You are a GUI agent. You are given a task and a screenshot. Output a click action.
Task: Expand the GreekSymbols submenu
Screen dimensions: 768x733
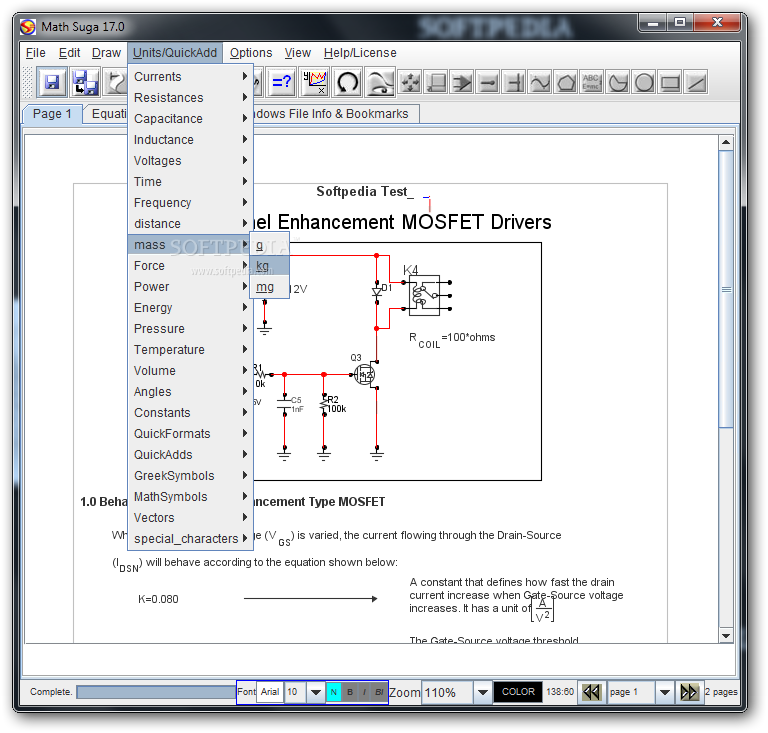point(190,476)
